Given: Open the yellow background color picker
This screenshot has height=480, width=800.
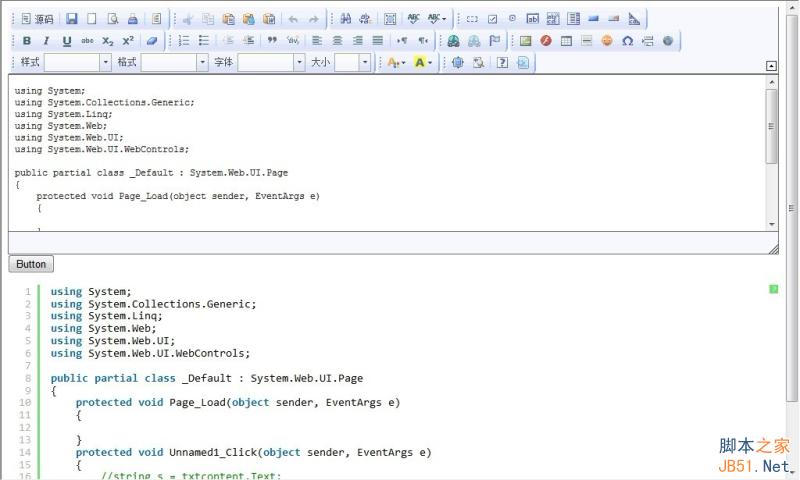Looking at the screenshot, I should pyautogui.click(x=423, y=62).
